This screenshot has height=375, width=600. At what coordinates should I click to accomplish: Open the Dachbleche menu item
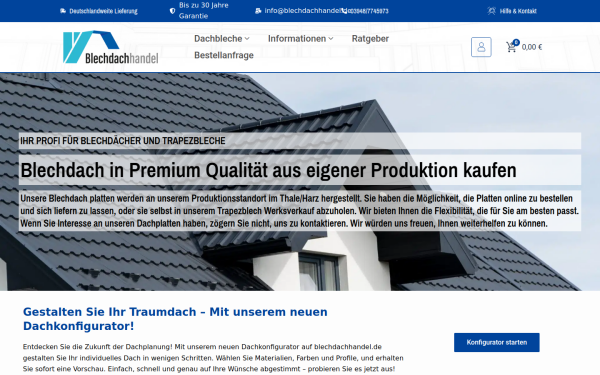[218, 39]
